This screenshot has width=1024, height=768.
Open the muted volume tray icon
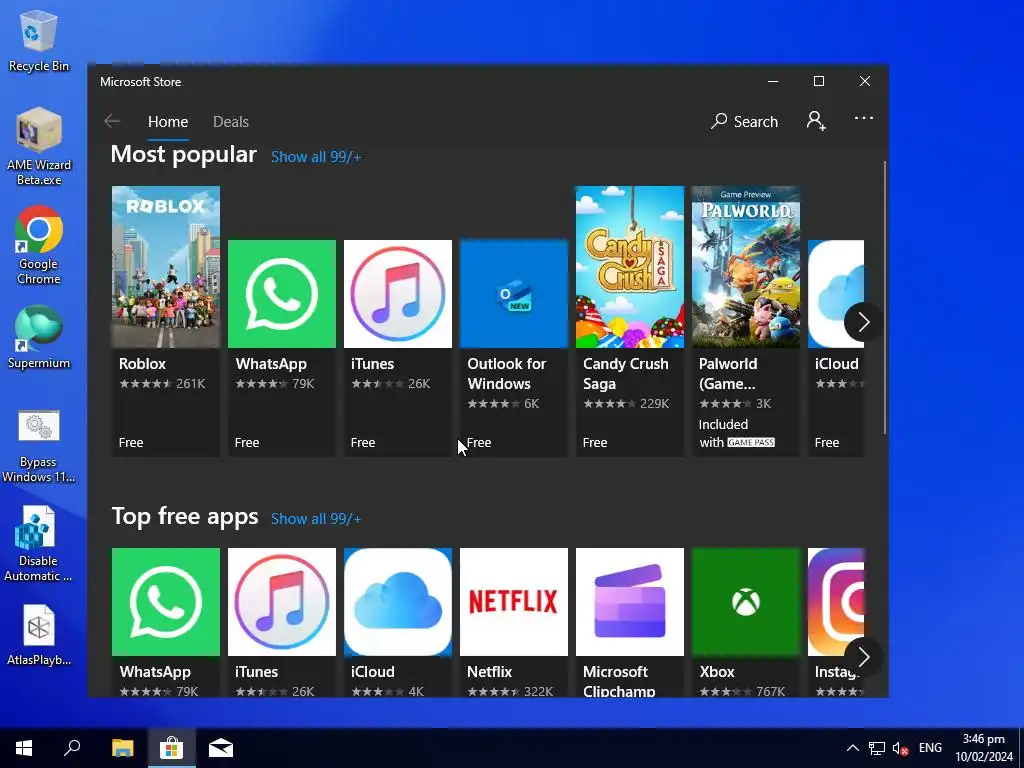click(901, 748)
